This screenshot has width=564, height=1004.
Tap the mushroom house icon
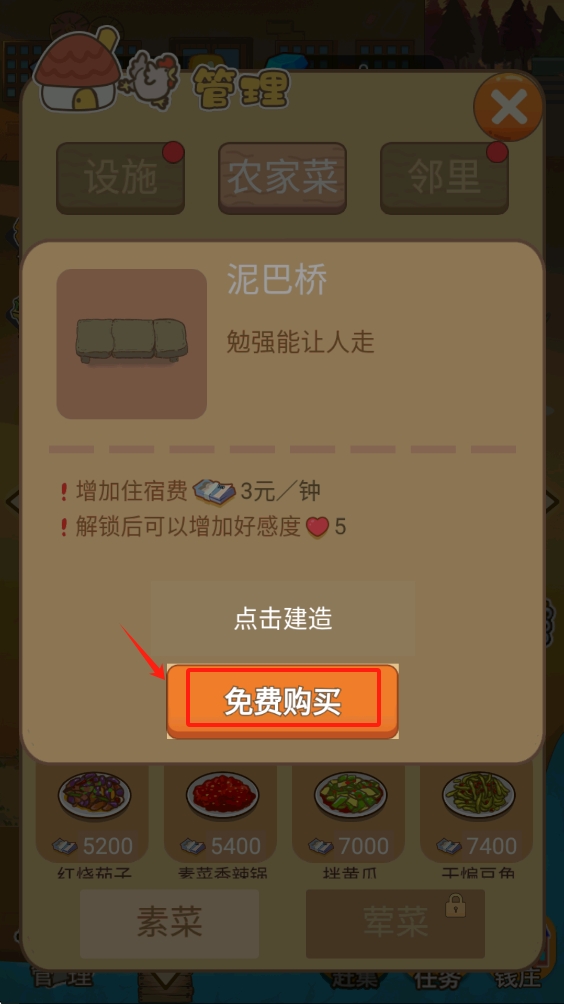pyautogui.click(x=76, y=70)
